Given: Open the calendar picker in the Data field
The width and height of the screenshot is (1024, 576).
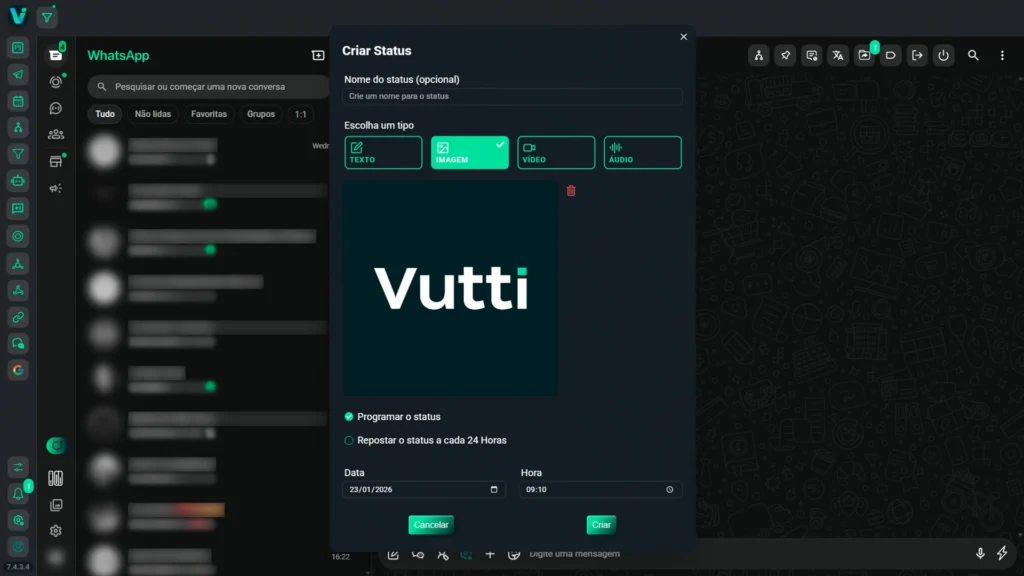Looking at the screenshot, I should tap(494, 490).
